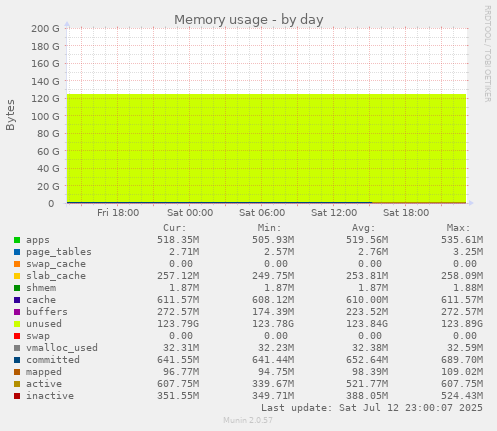Viewport: 497px width, 431px height.
Task: Click cache average value 610.00M
Action: 367,300
